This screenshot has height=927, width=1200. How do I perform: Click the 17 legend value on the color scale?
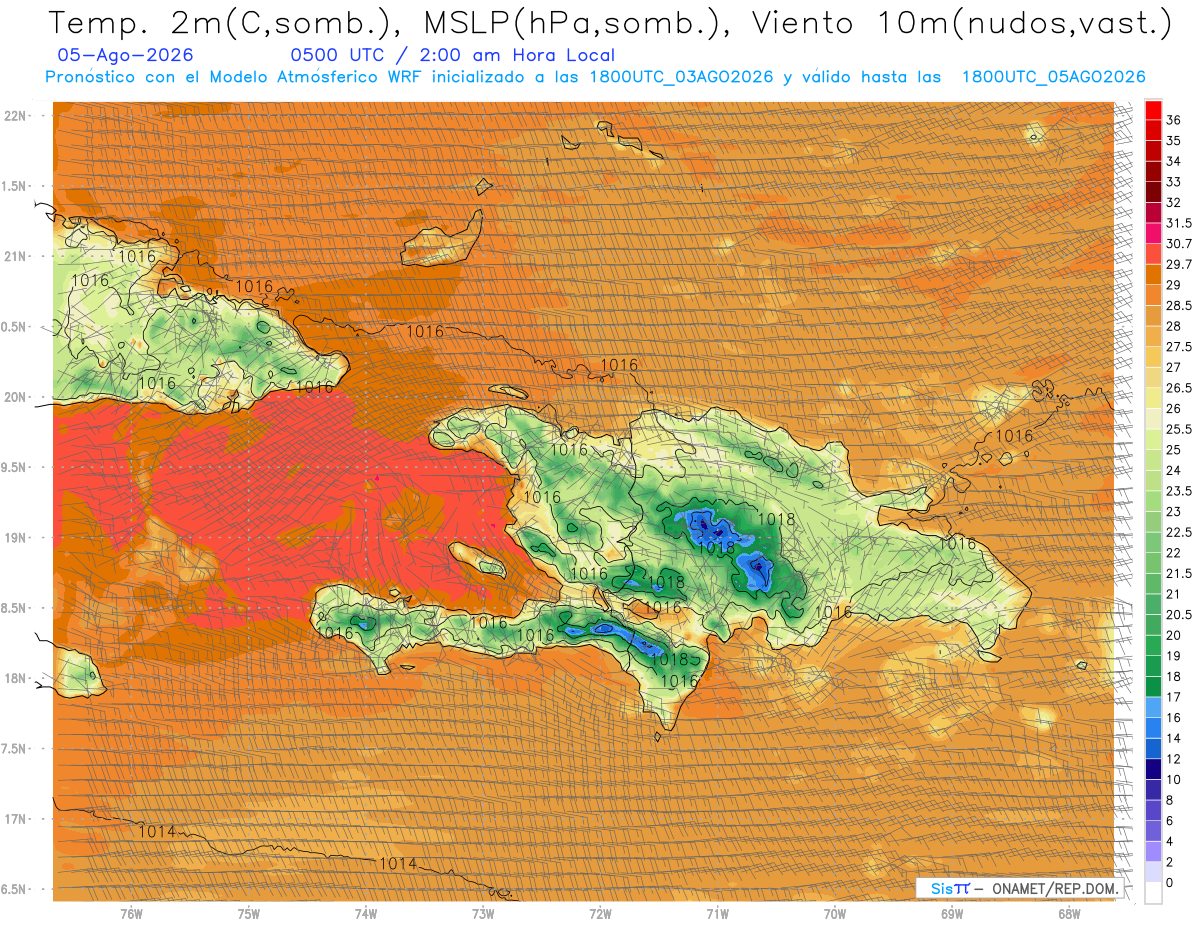(x=1174, y=697)
